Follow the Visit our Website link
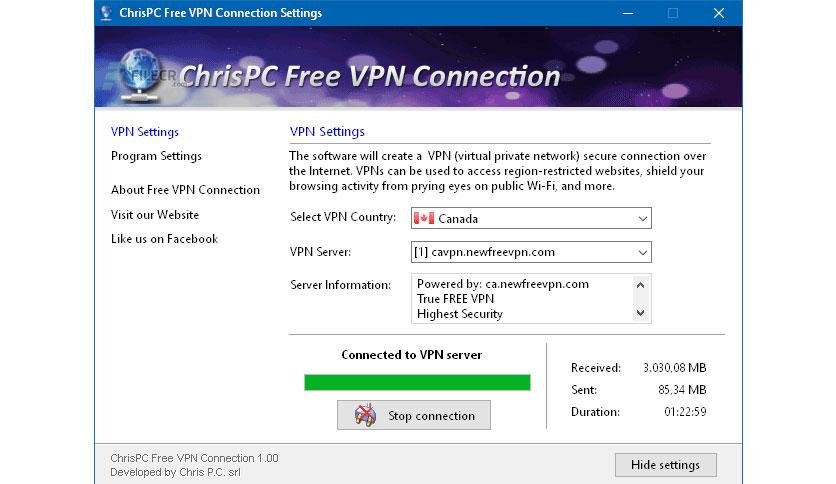 [155, 215]
